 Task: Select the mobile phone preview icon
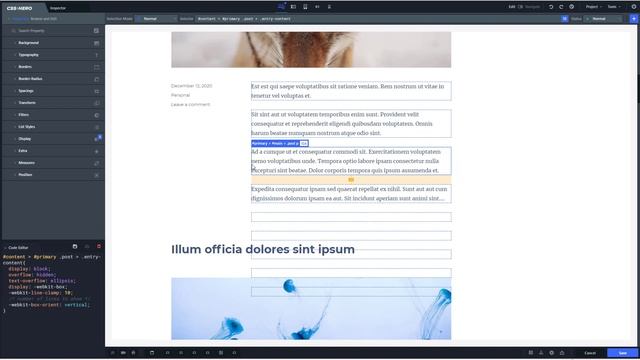click(x=329, y=7)
